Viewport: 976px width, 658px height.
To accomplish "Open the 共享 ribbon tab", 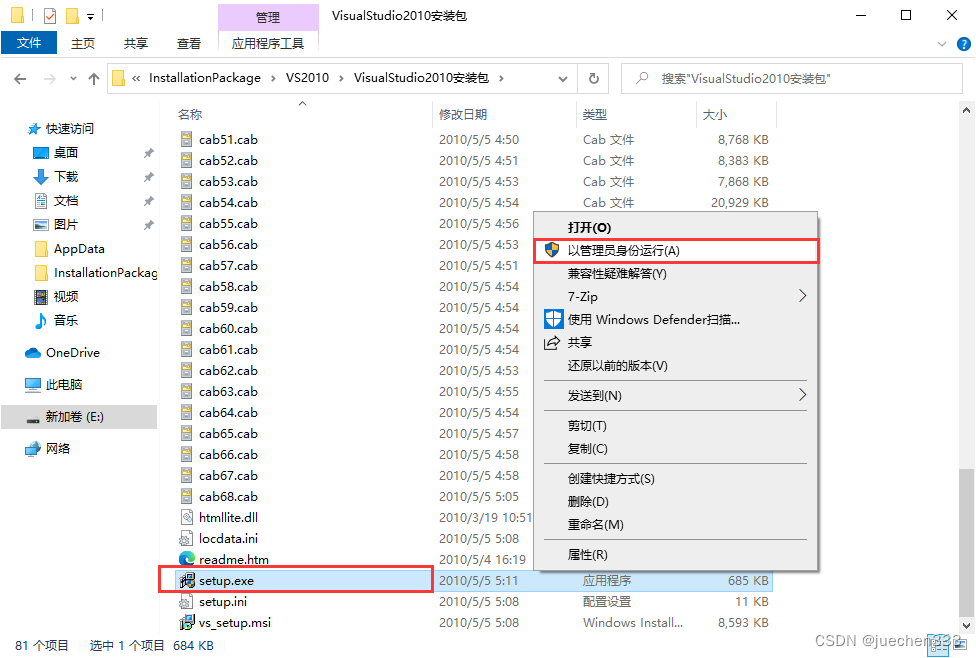I will point(136,43).
